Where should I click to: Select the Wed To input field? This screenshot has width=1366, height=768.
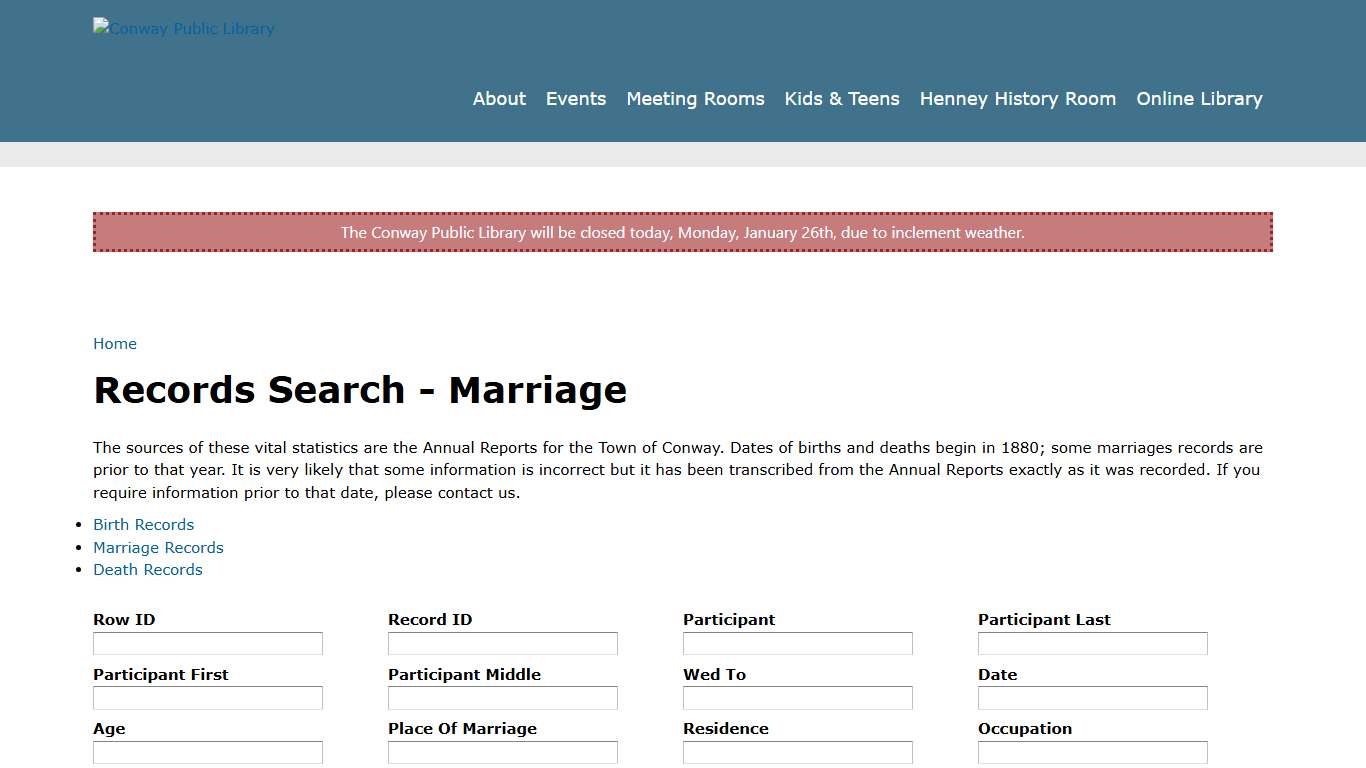(797, 697)
